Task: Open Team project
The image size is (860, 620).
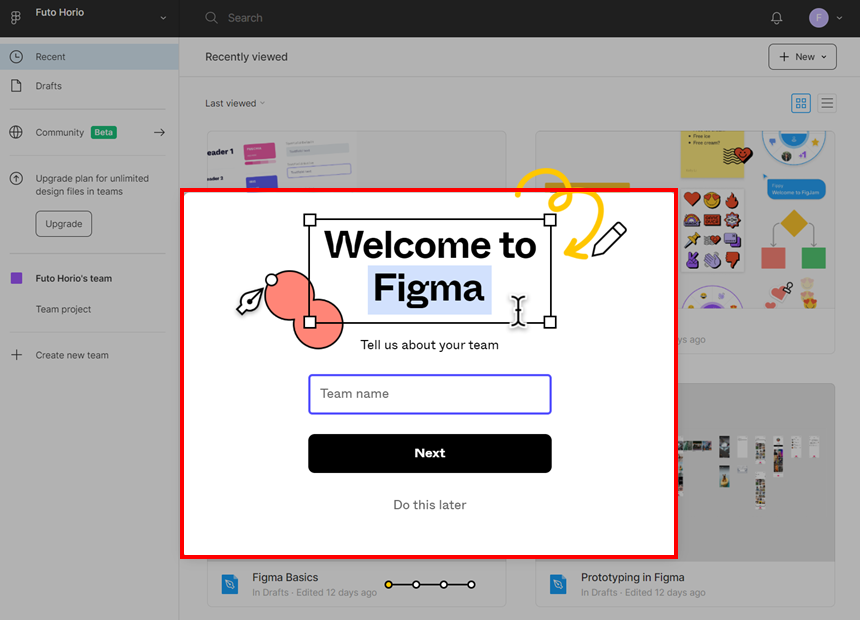Action: point(63,309)
